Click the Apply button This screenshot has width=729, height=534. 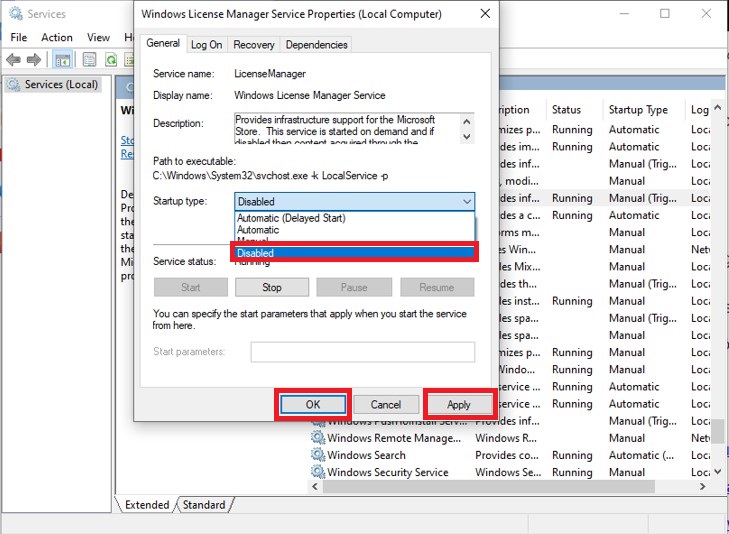pos(459,404)
